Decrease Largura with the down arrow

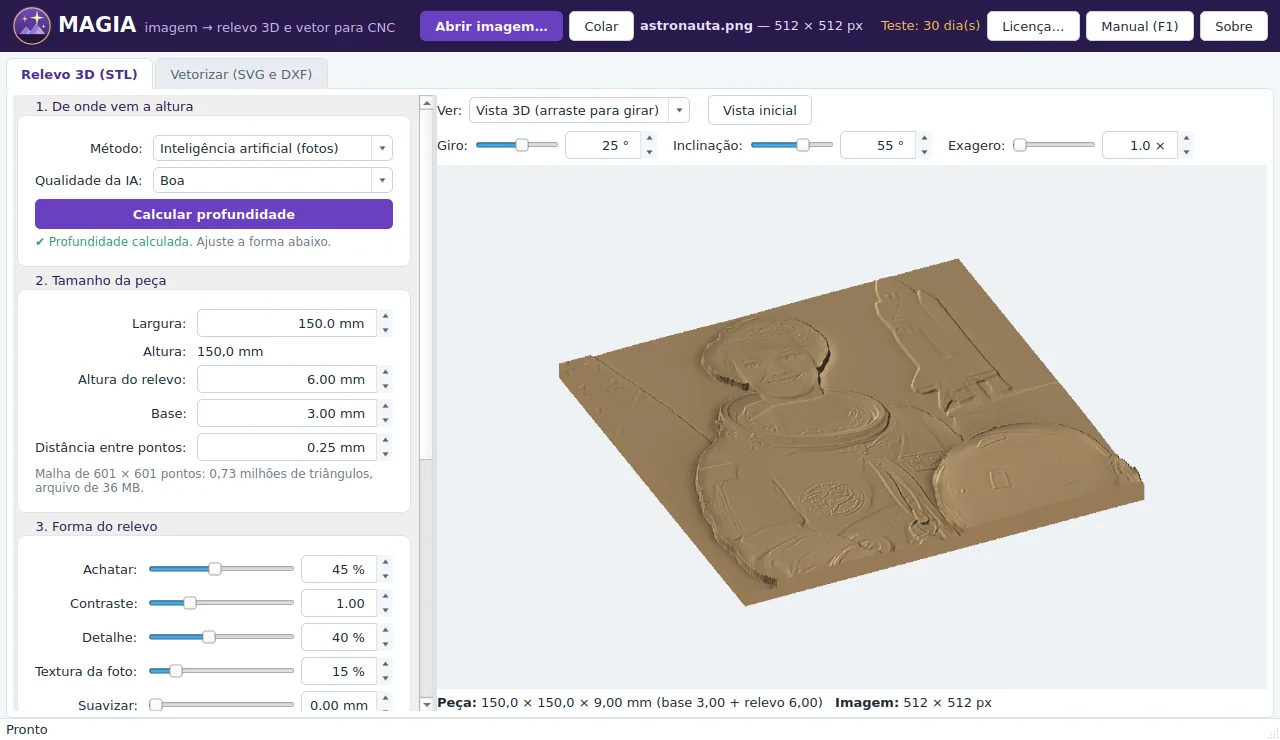point(386,330)
